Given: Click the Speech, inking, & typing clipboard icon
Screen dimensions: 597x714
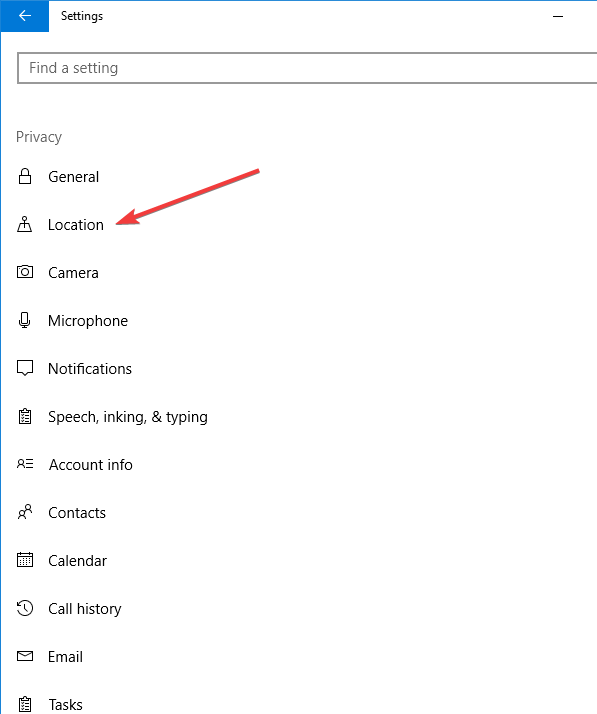Looking at the screenshot, I should (x=25, y=416).
